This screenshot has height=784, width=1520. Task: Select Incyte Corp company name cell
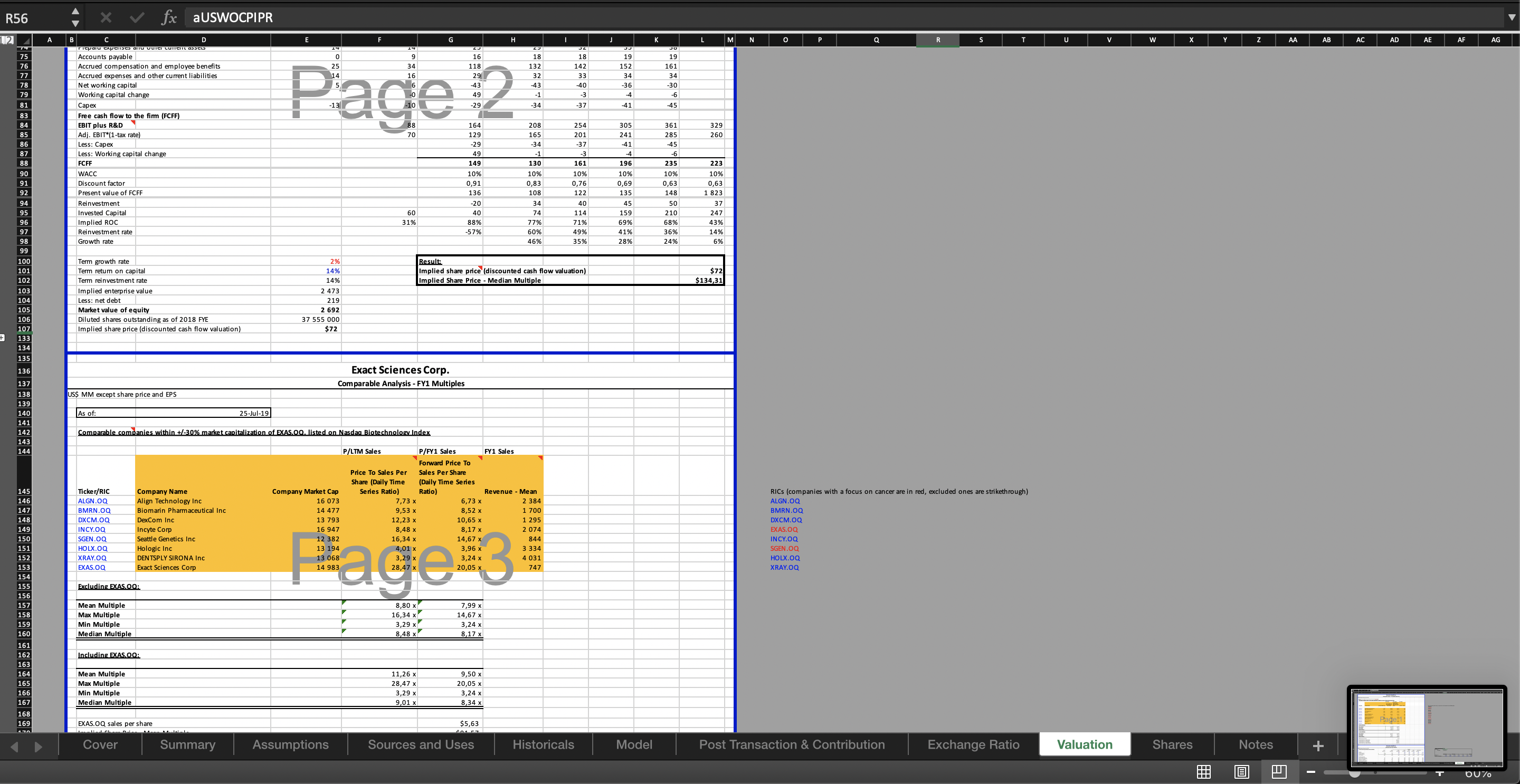[x=203, y=530]
